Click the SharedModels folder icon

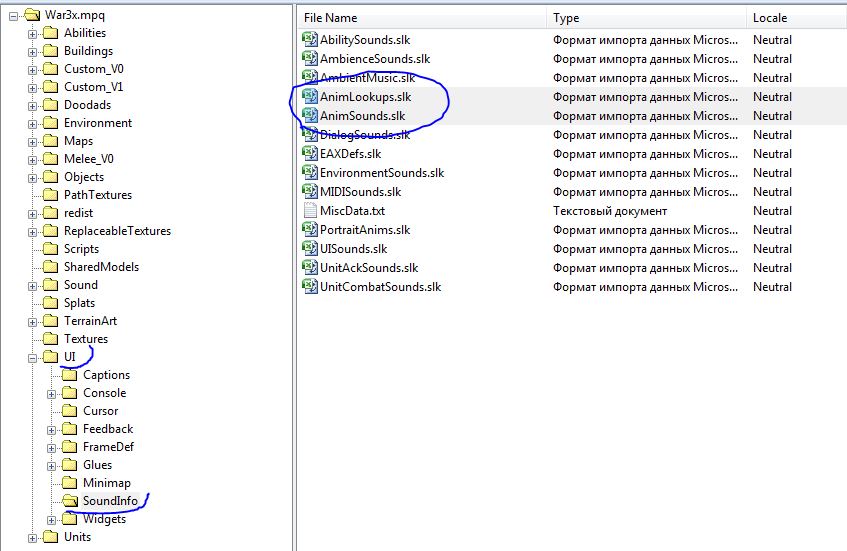coord(50,267)
